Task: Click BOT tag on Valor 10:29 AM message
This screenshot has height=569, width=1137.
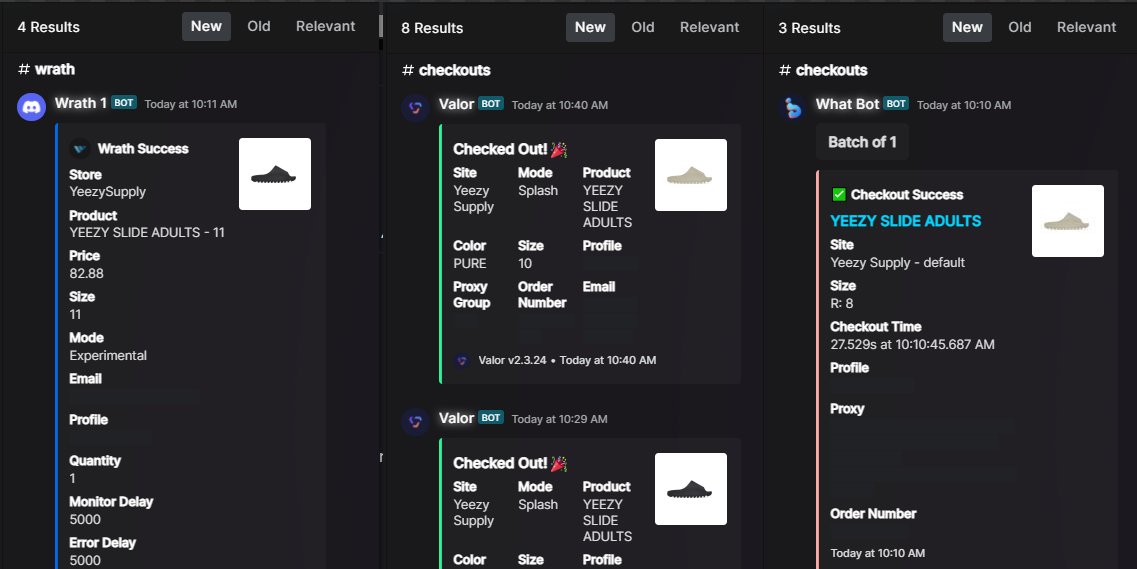Action: click(491, 418)
